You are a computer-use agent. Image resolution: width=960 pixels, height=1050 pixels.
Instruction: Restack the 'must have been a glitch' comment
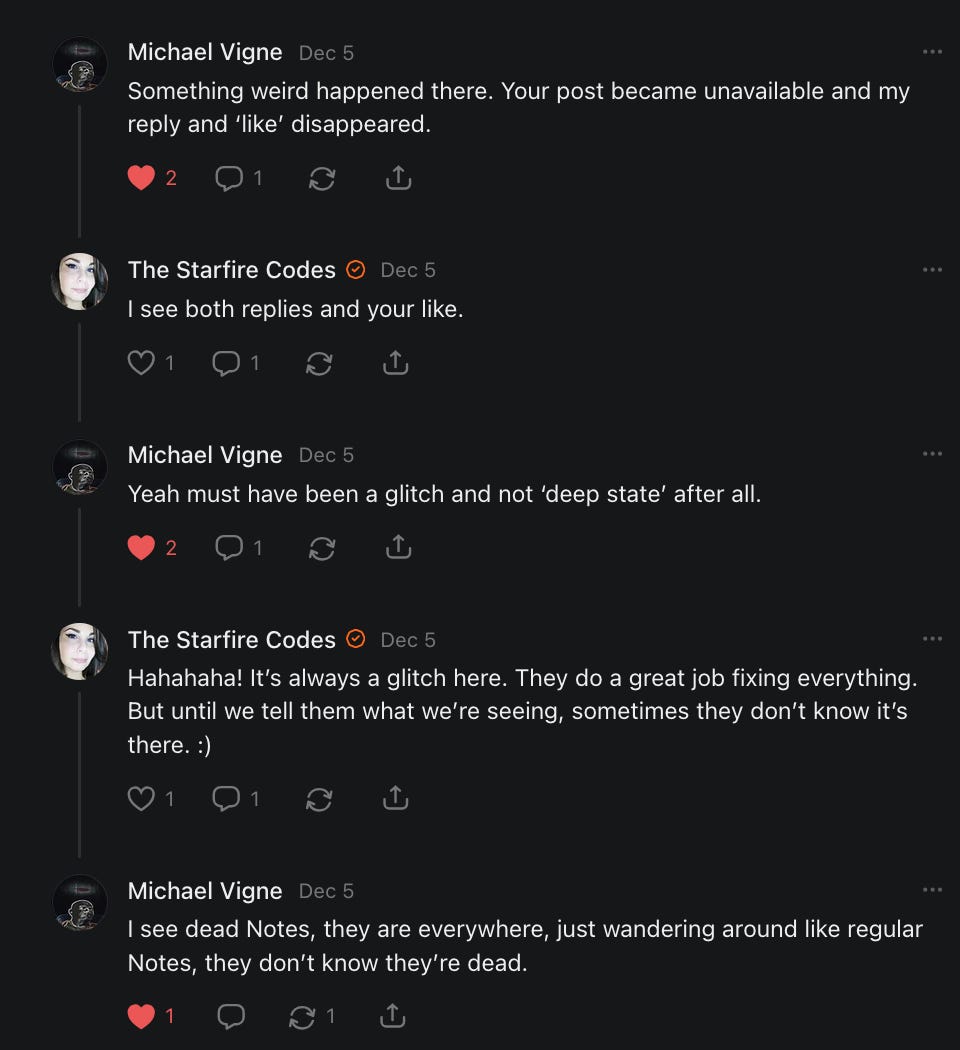tap(322, 547)
